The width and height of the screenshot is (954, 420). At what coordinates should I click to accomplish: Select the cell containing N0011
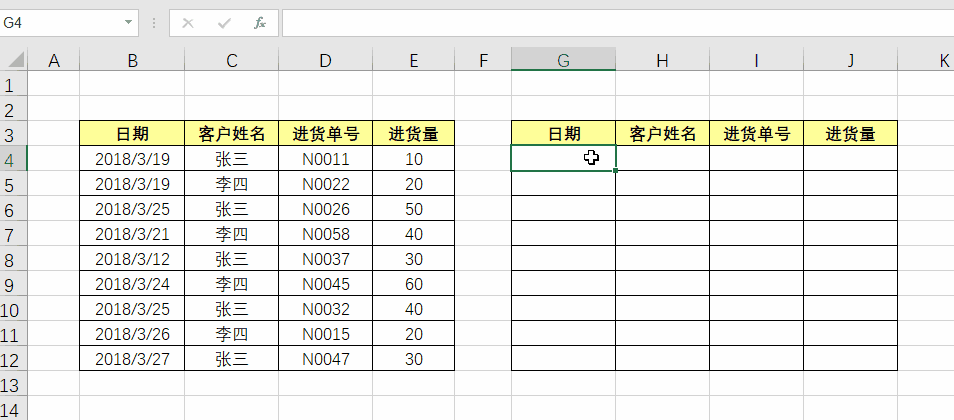326,159
